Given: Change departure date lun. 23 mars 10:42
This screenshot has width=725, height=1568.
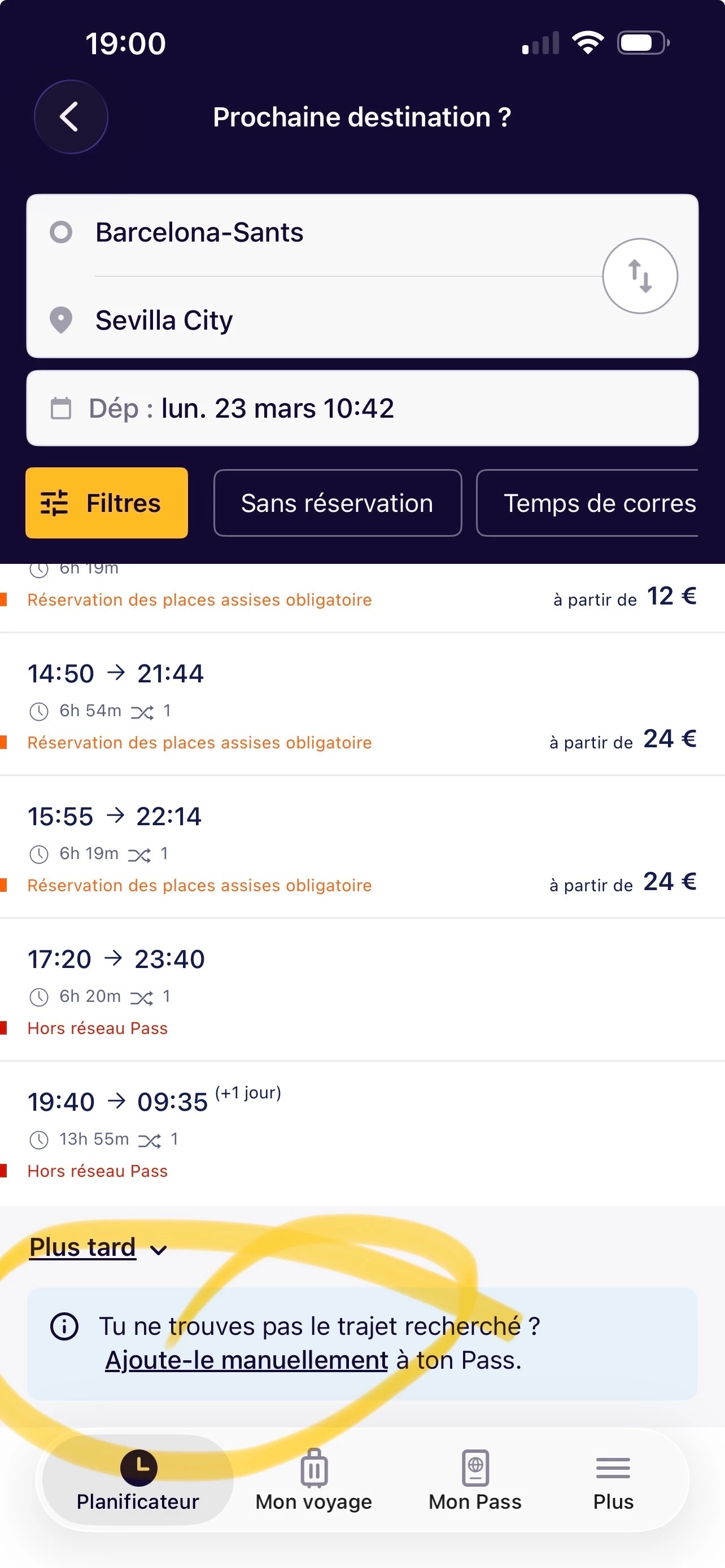Looking at the screenshot, I should pyautogui.click(x=277, y=409).
